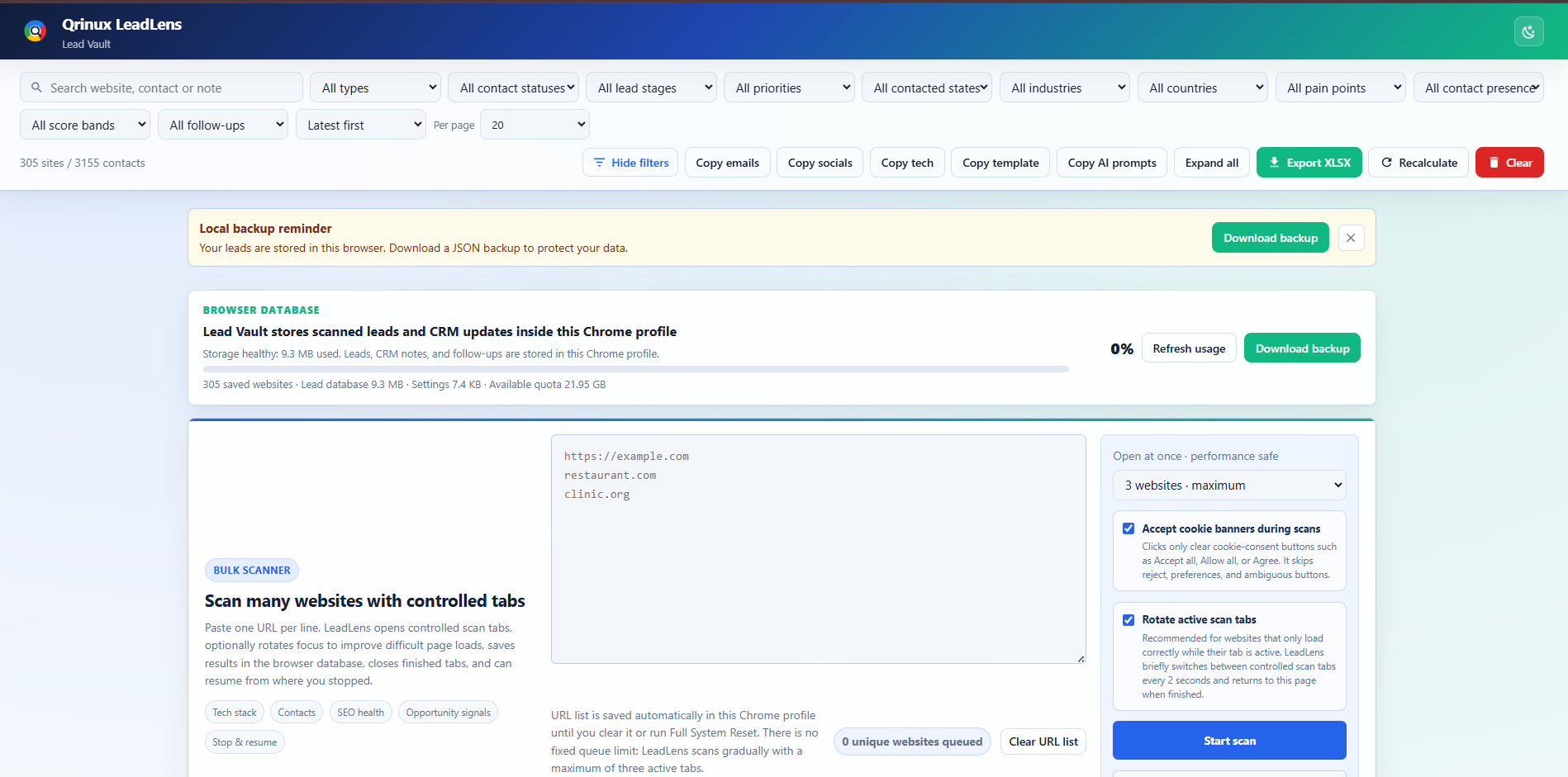Click Copy AI prompts button
This screenshot has height=777, width=1568.
click(1112, 163)
